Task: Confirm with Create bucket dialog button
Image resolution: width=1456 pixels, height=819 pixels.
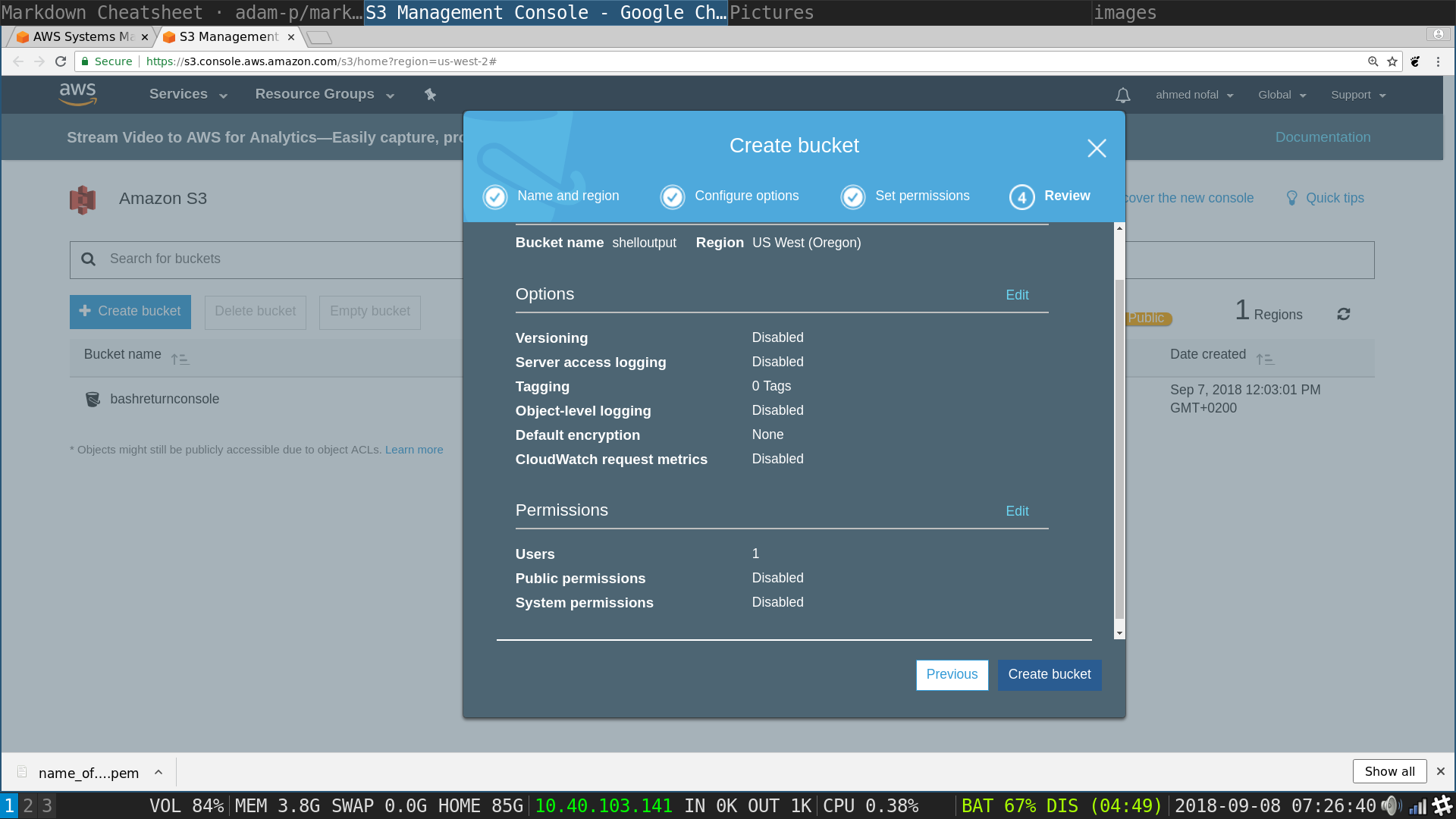Action: (x=1049, y=675)
